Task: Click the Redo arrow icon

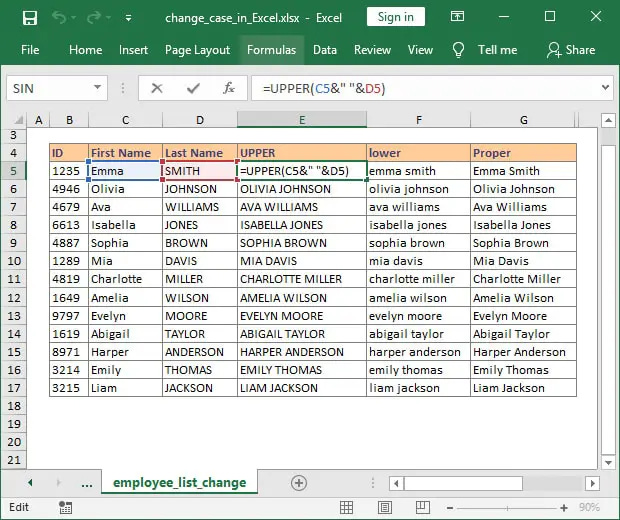Action: point(94,18)
